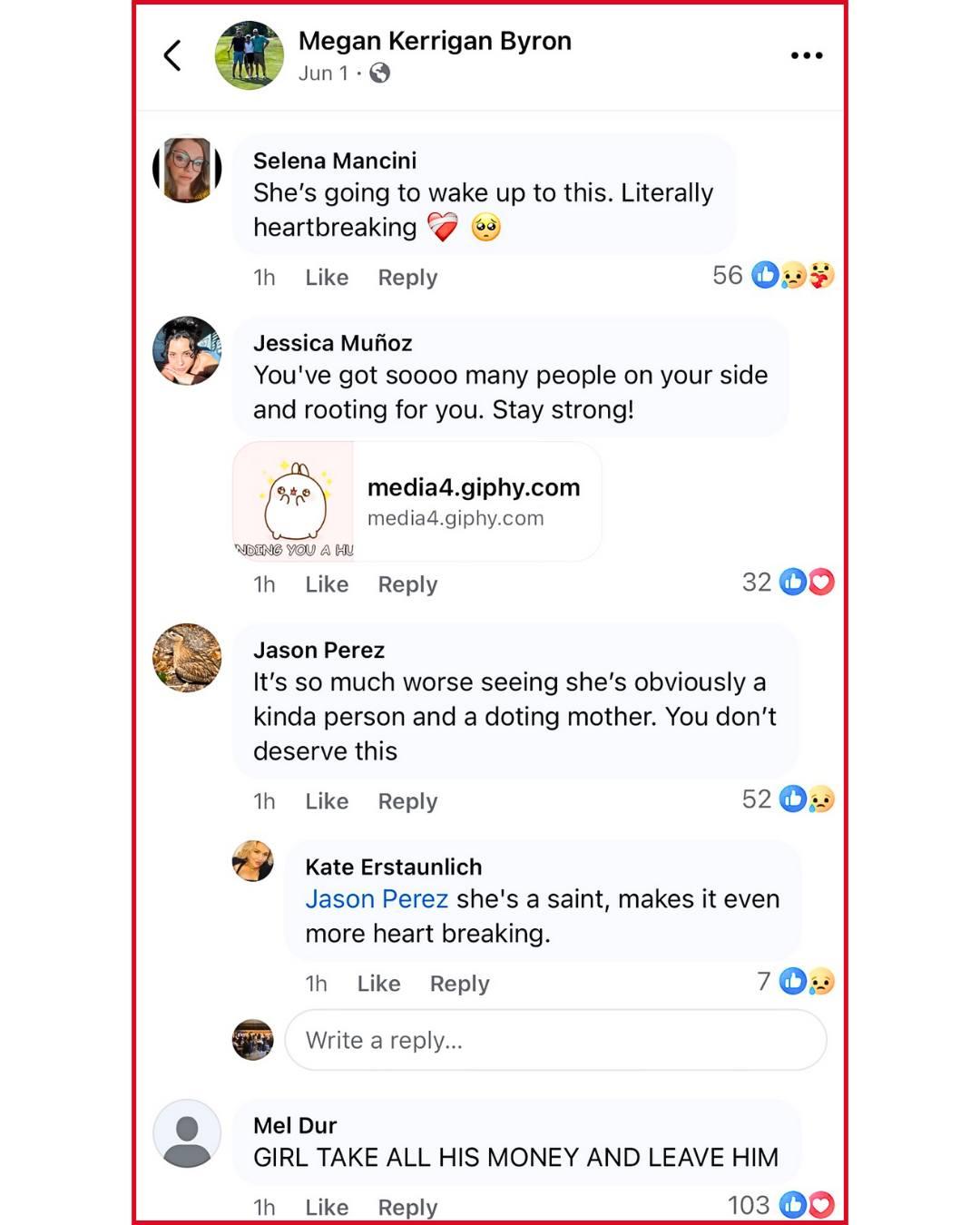Like Selena Mancini's comment

(327, 278)
